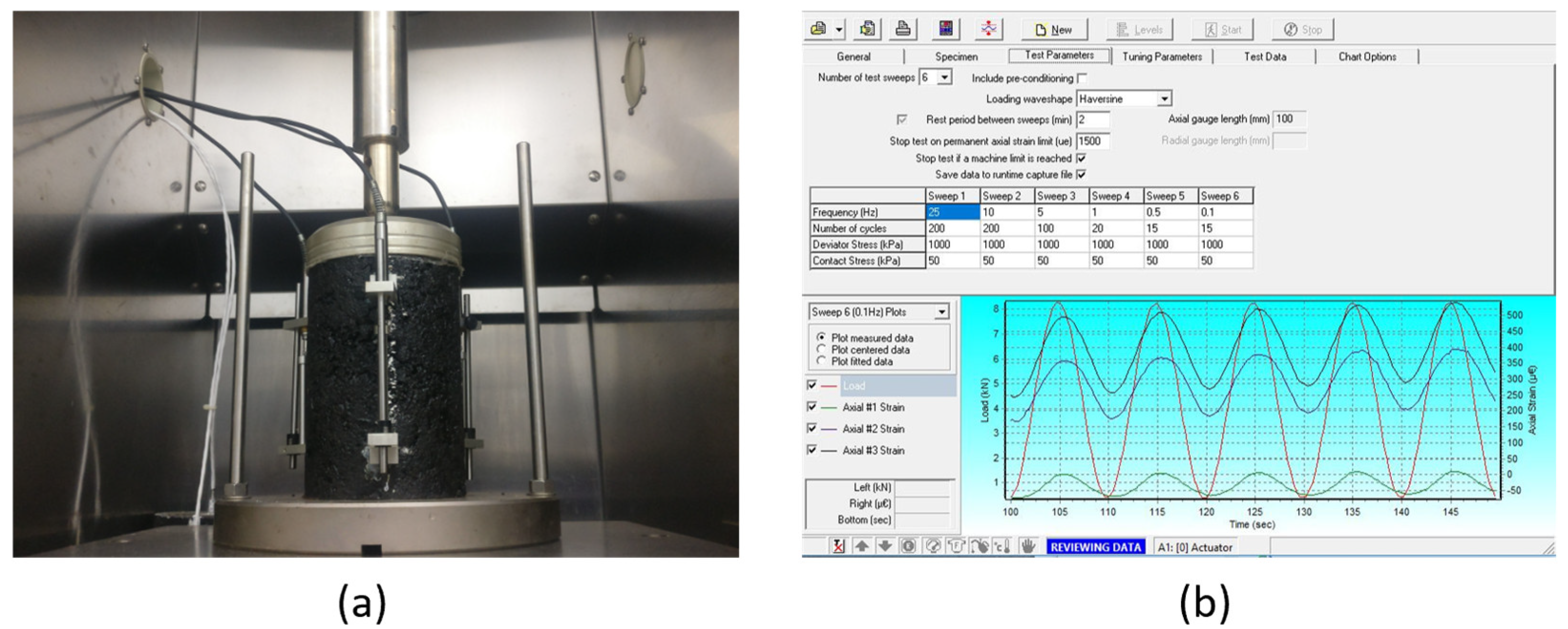Click the actuator down arrow icon
The height and width of the screenshot is (629, 1568).
[x=884, y=546]
